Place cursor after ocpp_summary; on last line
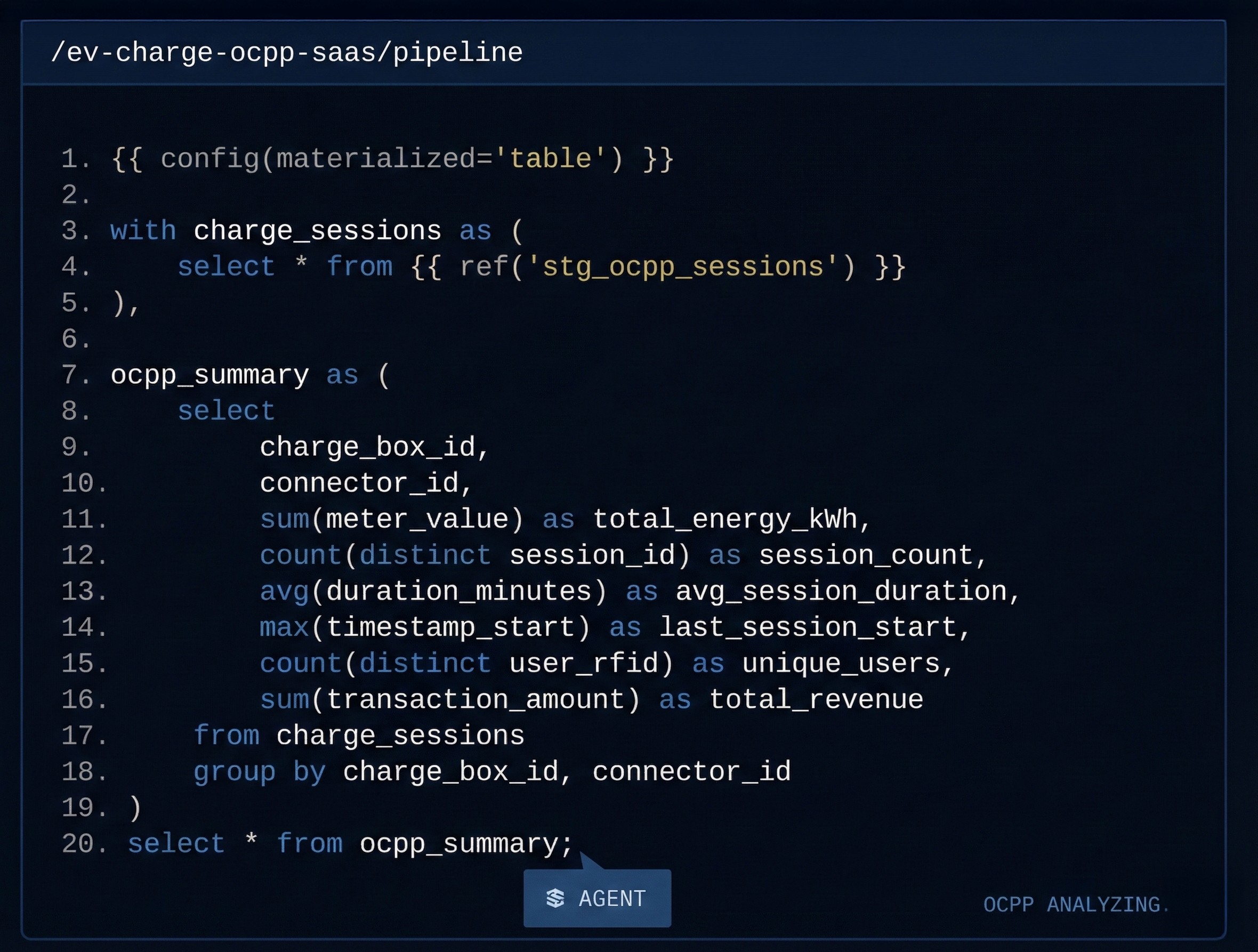 574,843
